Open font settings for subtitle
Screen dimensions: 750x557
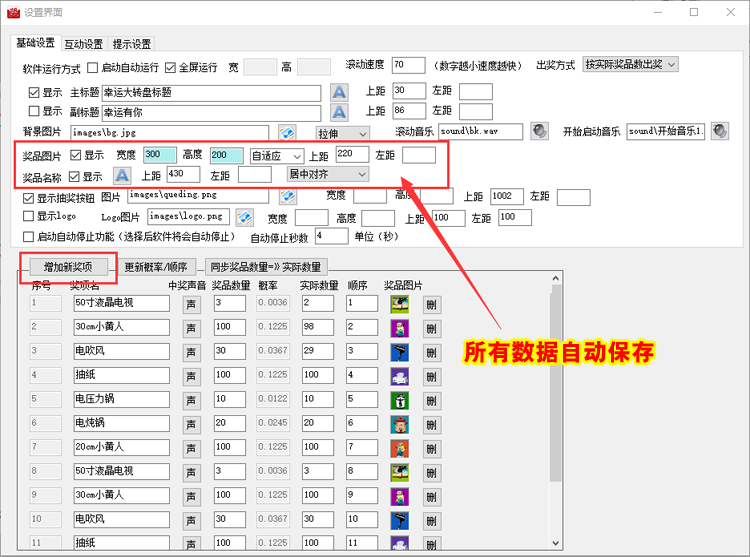pos(339,112)
